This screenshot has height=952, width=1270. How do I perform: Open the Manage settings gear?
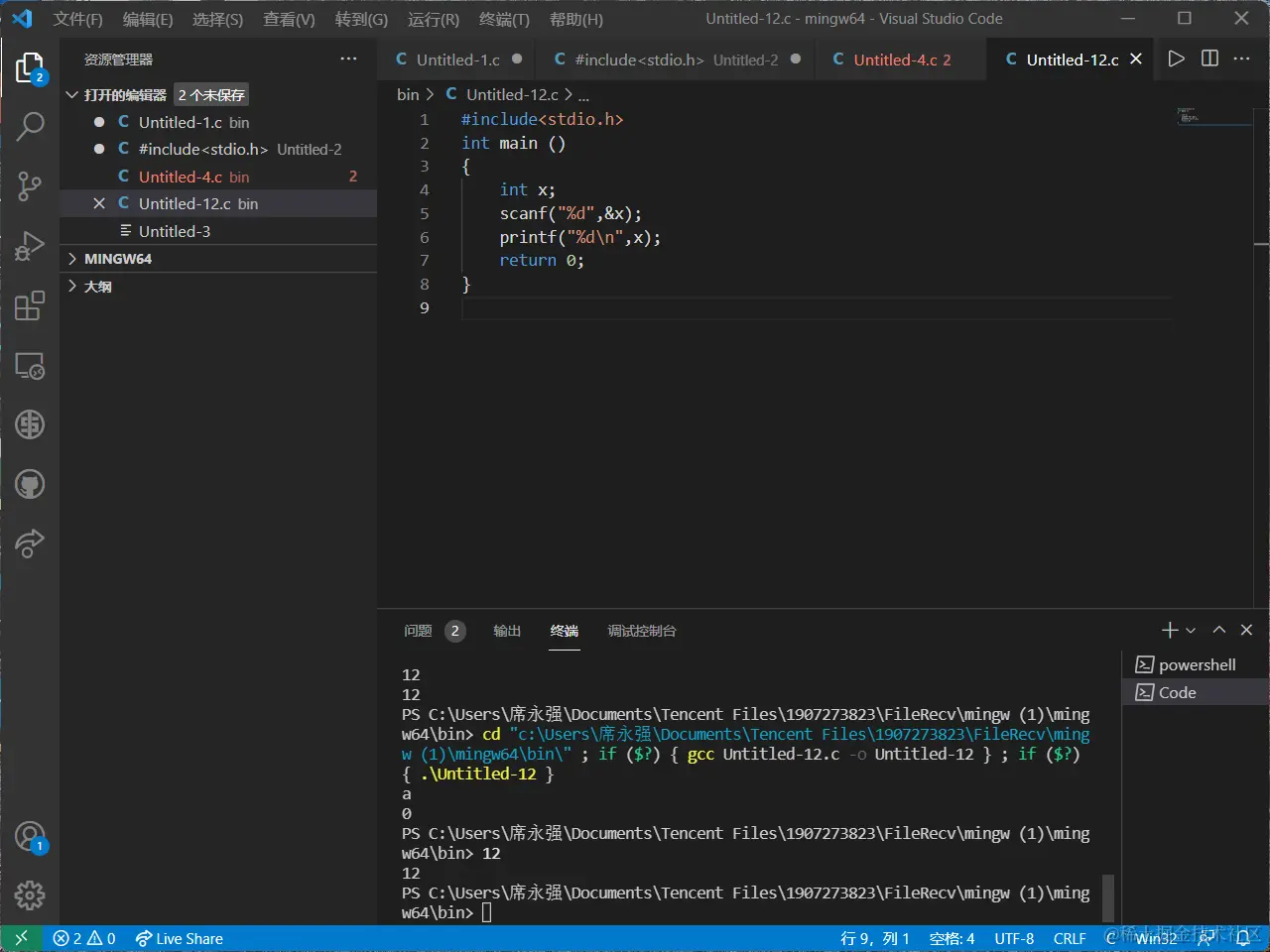point(30,895)
